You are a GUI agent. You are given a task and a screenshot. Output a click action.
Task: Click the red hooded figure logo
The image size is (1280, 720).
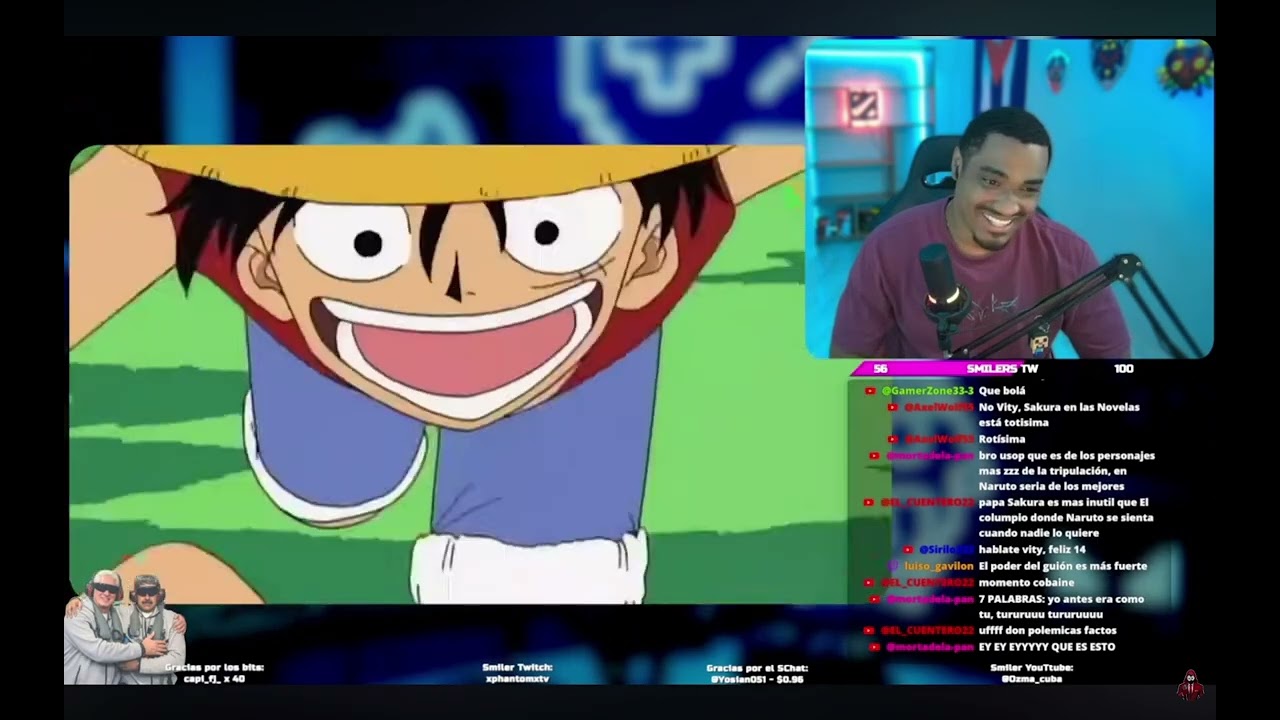pos(1190,685)
